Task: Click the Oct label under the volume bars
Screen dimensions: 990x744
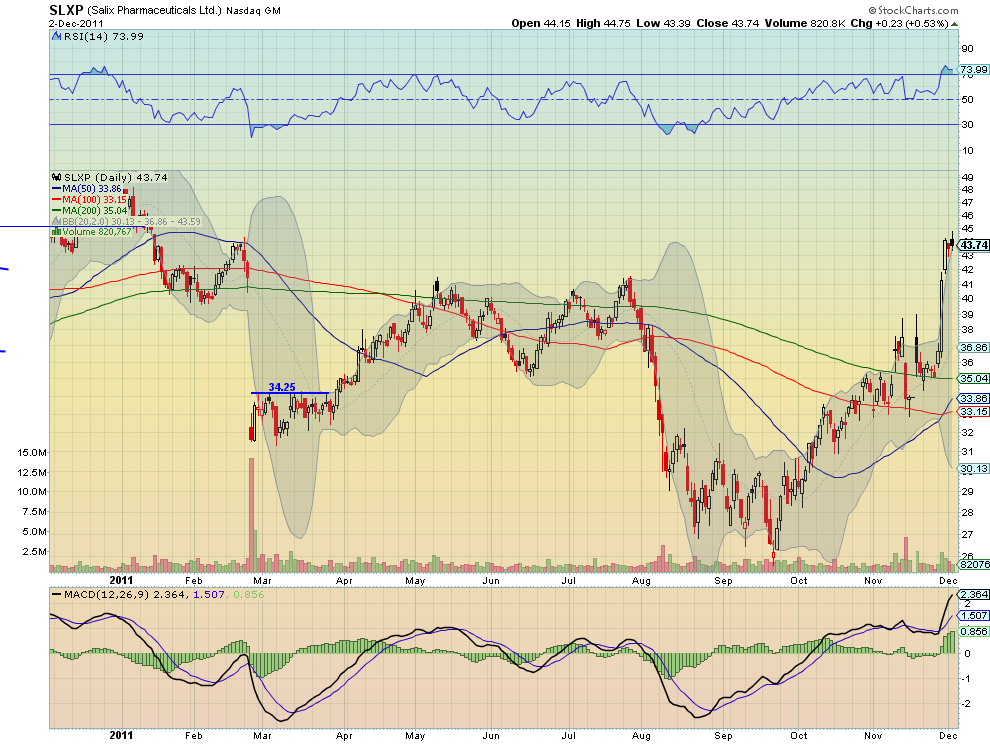Action: point(799,580)
